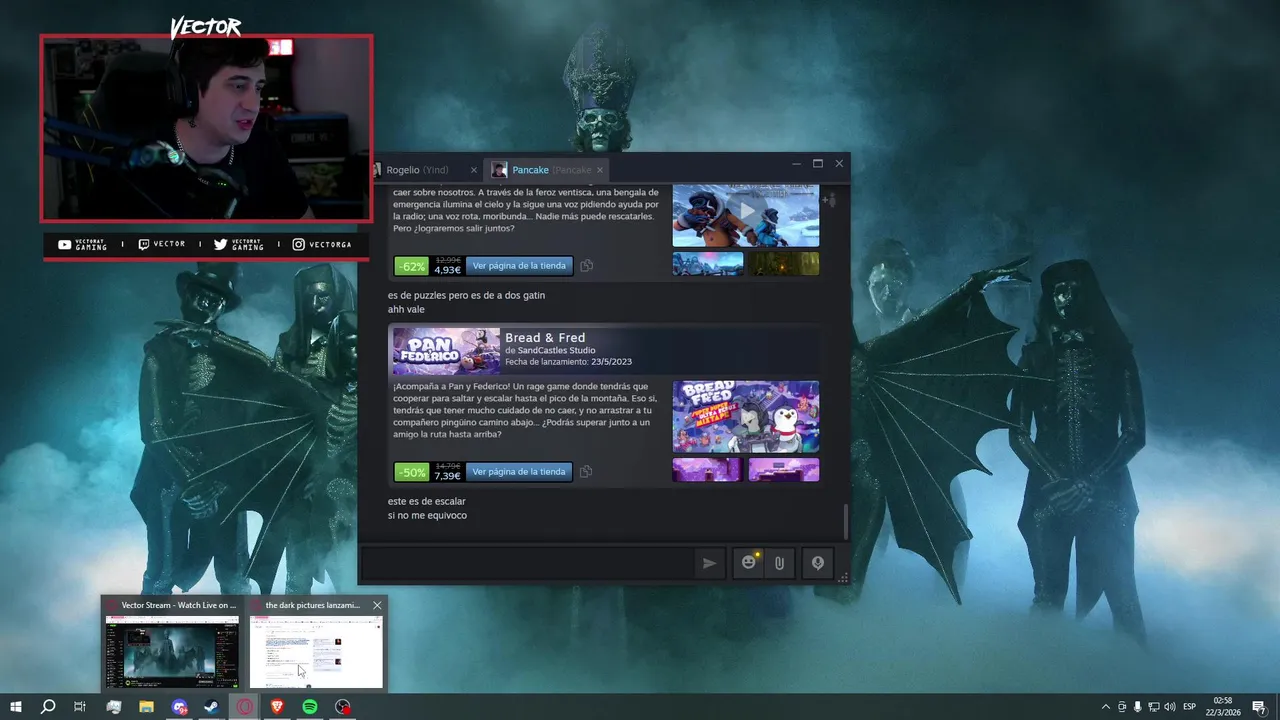This screenshot has height=720, width=1280.
Task: Click the Twitter icon in the social banner
Action: 220,245
